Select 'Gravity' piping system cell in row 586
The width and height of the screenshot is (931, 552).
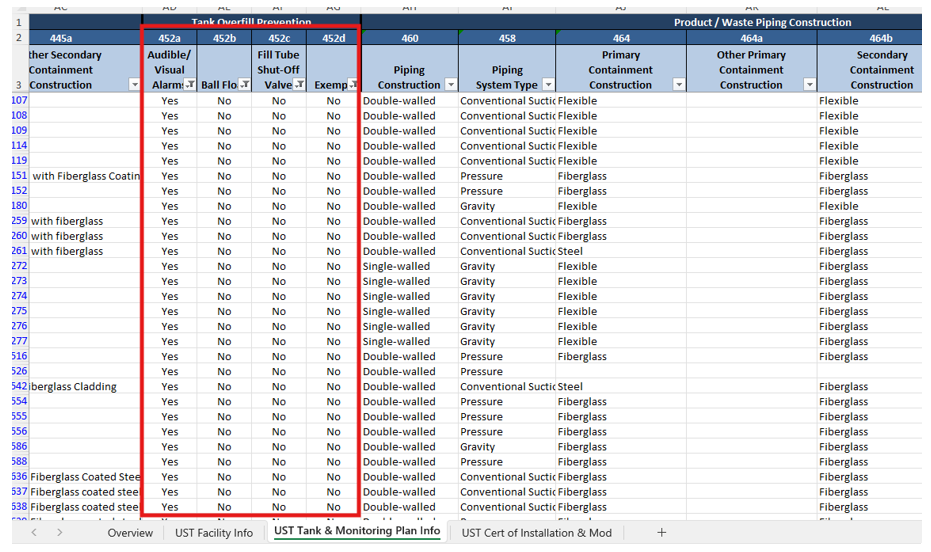(x=507, y=446)
